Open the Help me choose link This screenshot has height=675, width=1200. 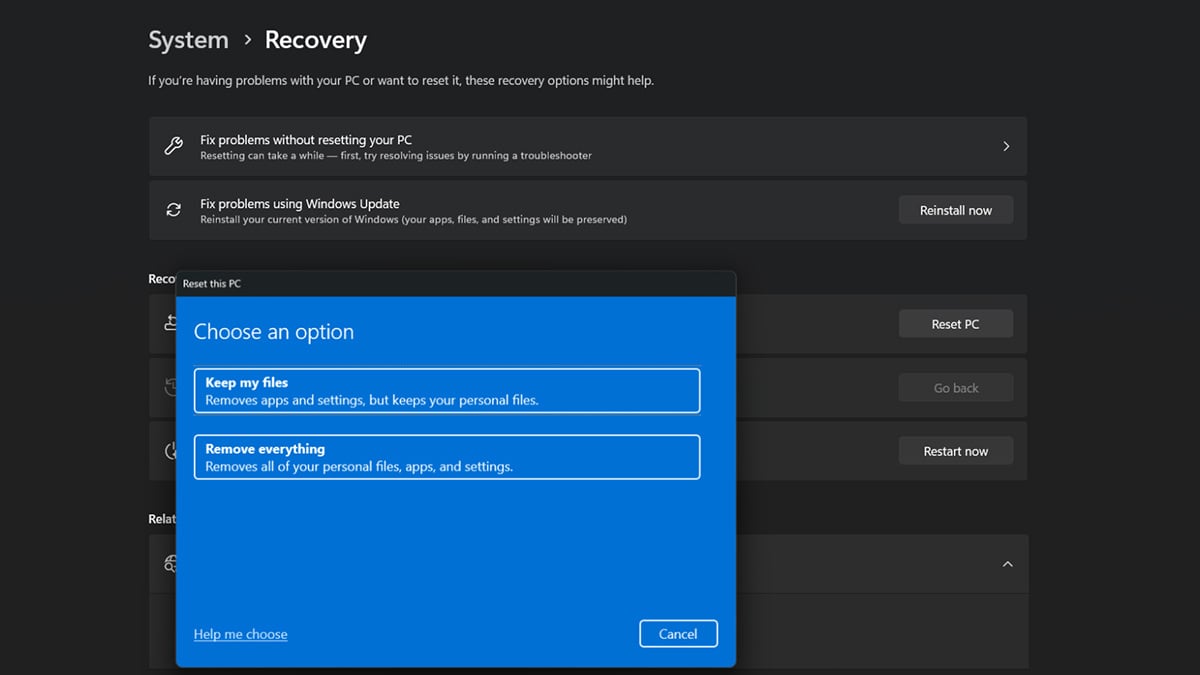240,634
